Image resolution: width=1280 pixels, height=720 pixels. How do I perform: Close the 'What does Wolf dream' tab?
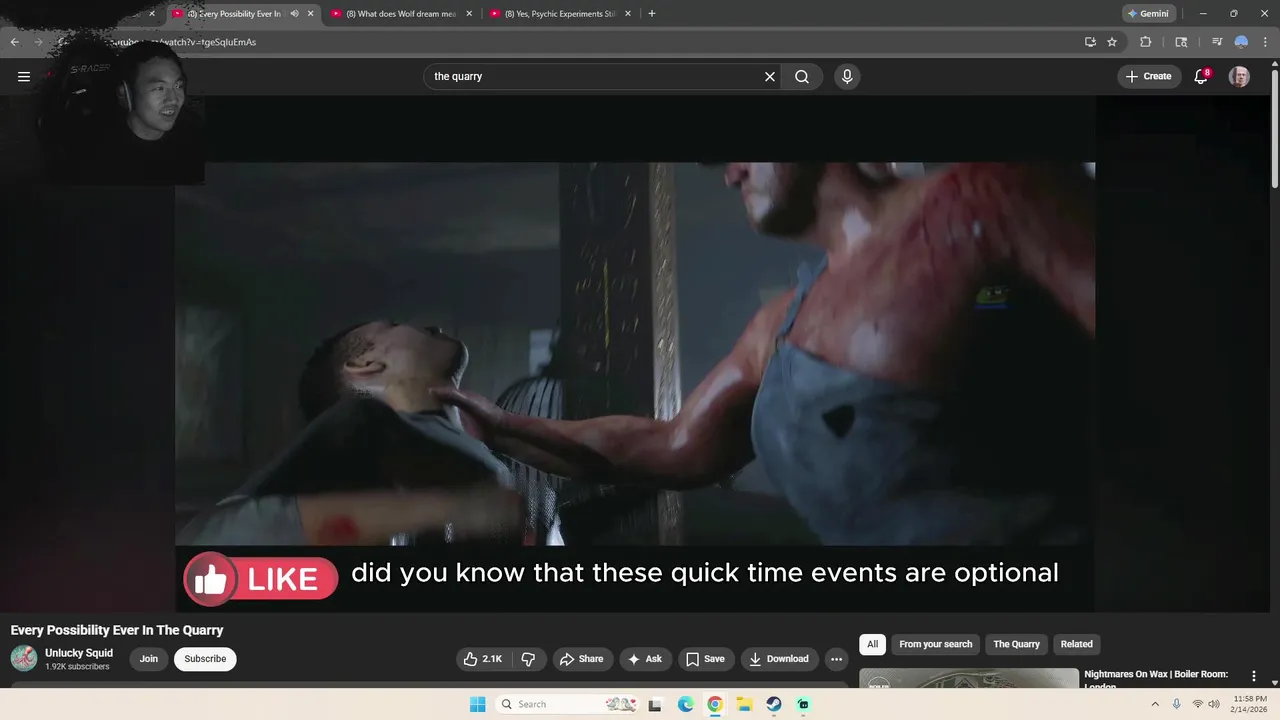coord(469,14)
